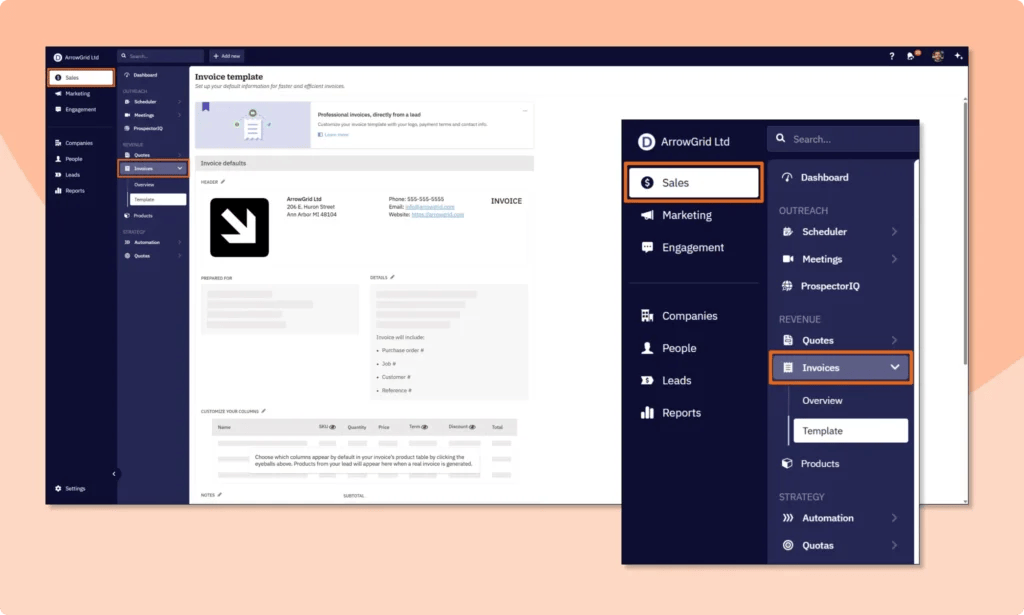Launch the AI assistant sparkle icon
Image resolution: width=1024 pixels, height=615 pixels.
(958, 57)
